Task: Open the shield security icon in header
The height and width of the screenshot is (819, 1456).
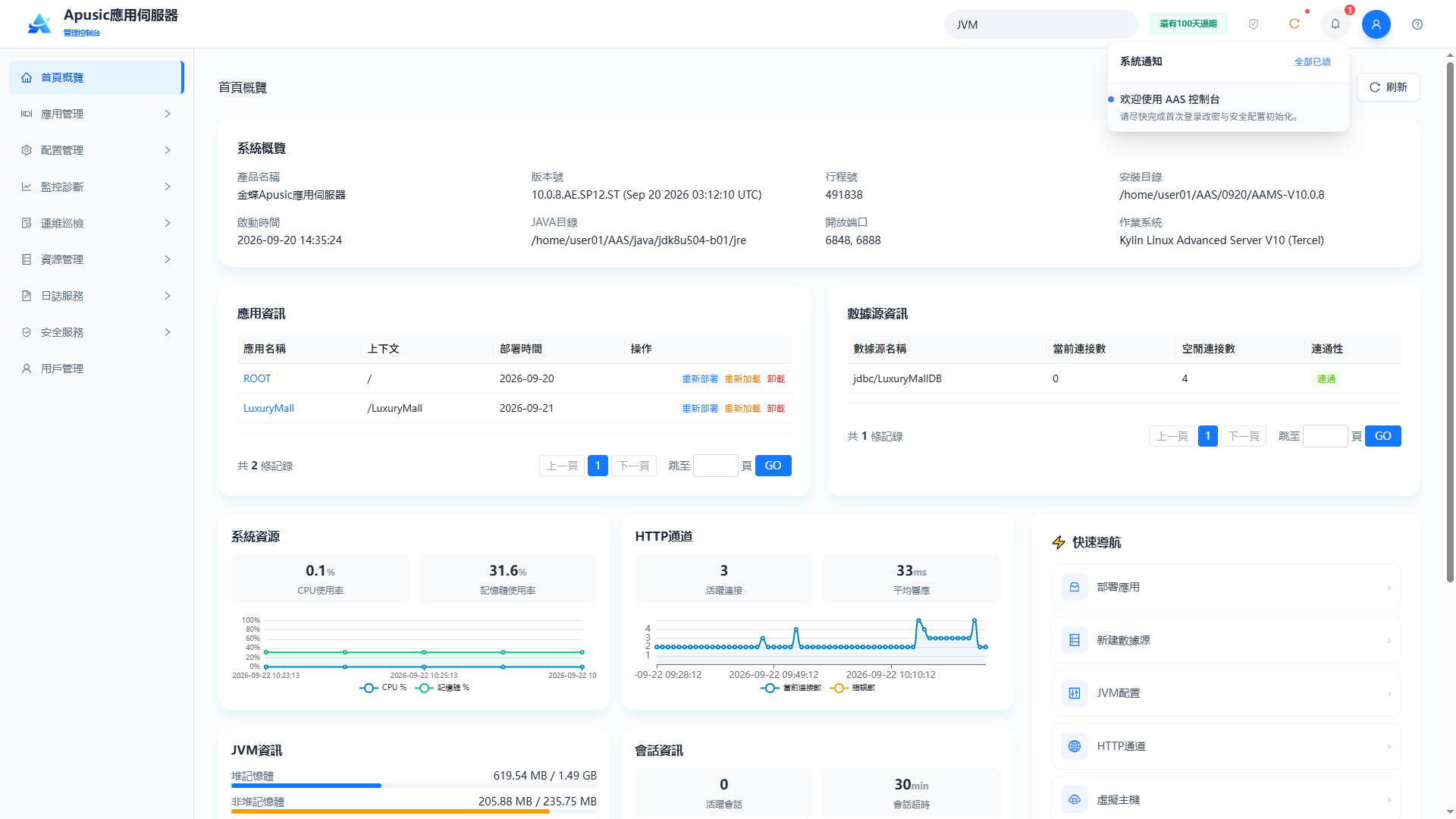Action: tap(1254, 24)
